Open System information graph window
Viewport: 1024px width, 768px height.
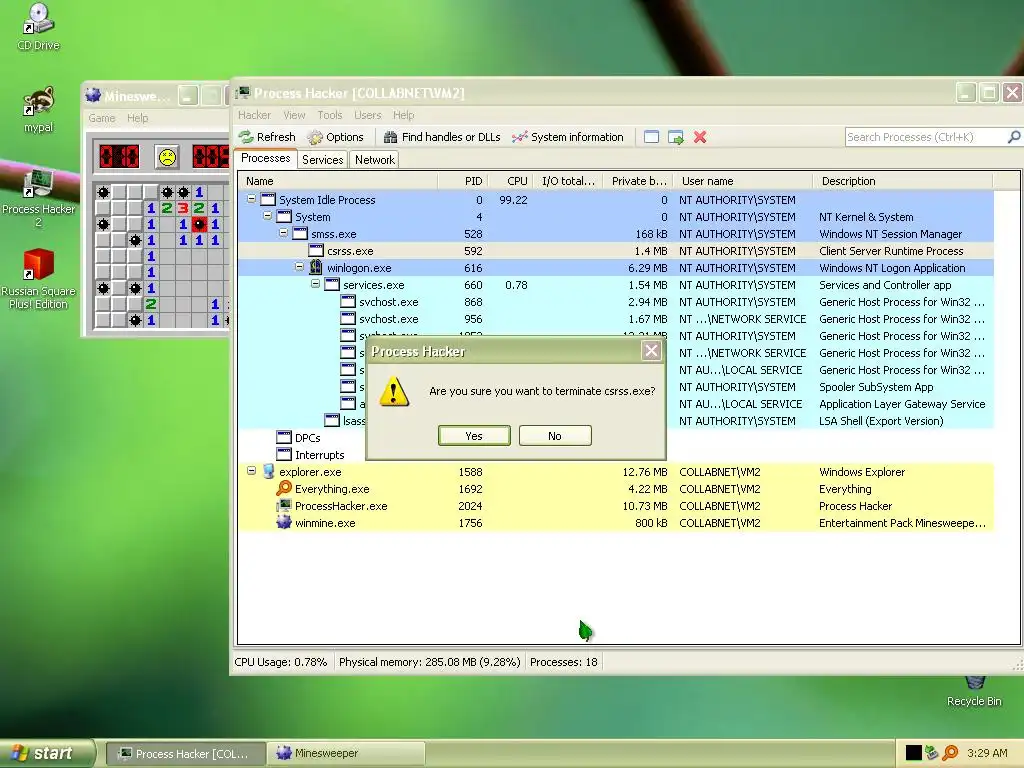coord(568,137)
